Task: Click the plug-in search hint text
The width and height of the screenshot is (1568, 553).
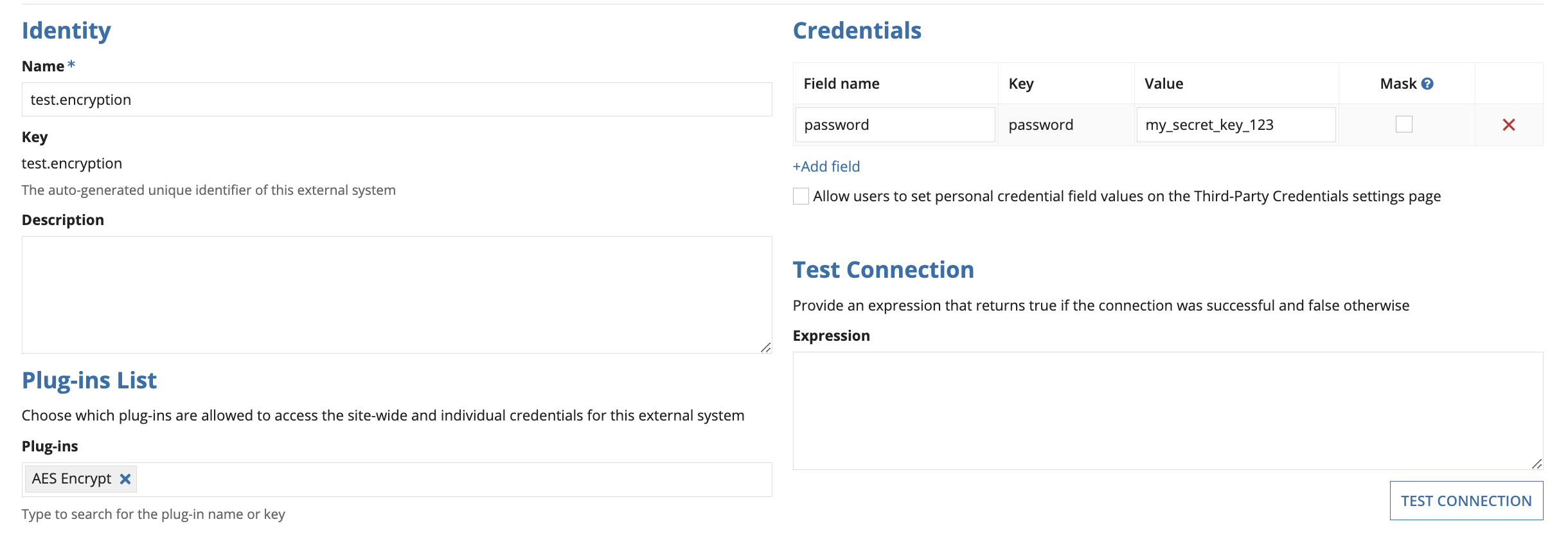Action: tap(154, 514)
